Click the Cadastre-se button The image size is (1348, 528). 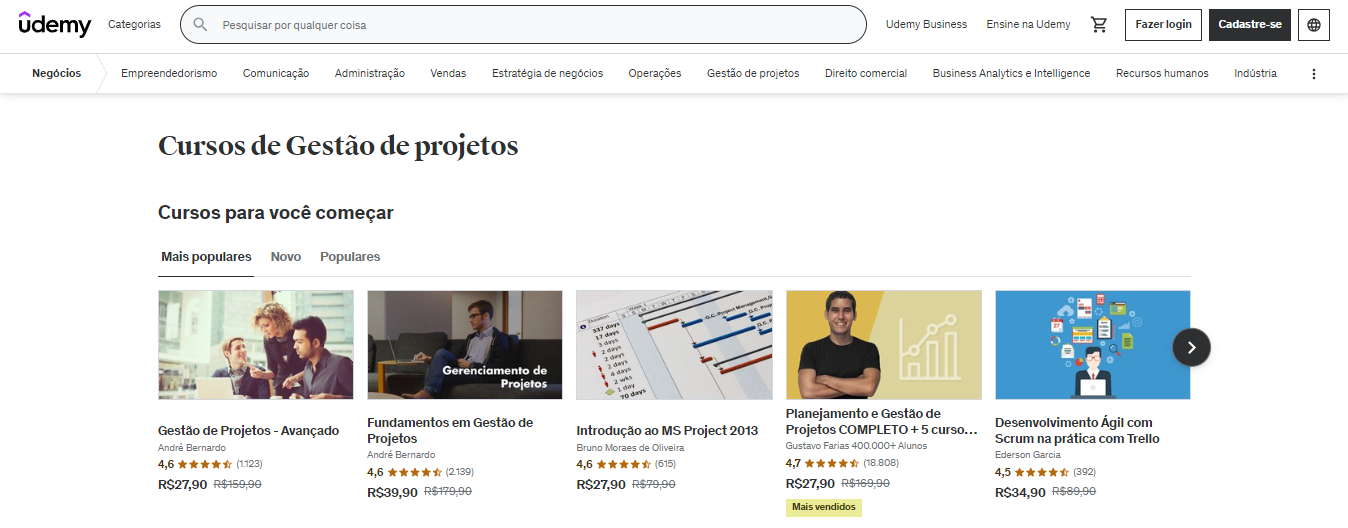pos(1250,25)
